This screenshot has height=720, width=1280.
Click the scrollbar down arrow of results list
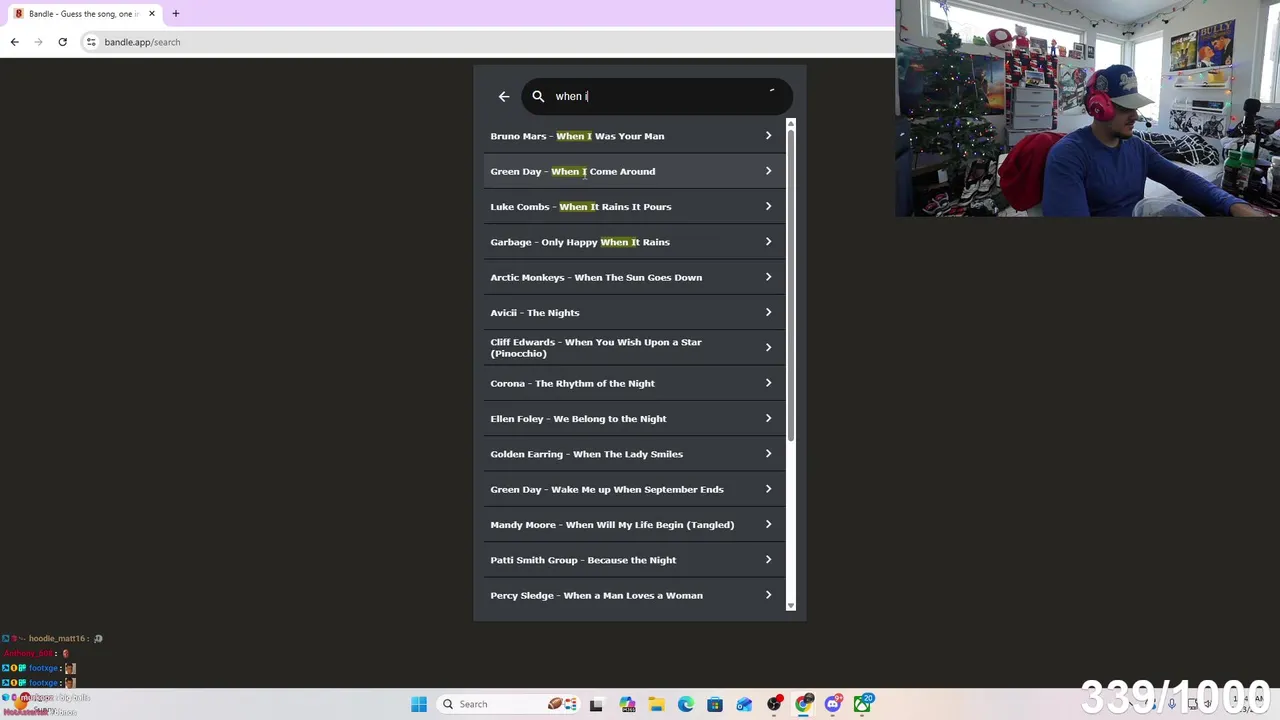tap(791, 605)
